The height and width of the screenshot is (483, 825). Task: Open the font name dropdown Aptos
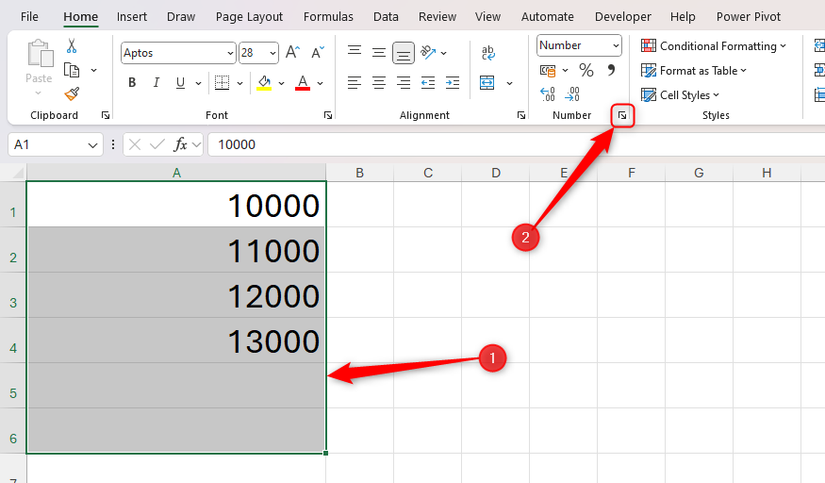click(230, 53)
